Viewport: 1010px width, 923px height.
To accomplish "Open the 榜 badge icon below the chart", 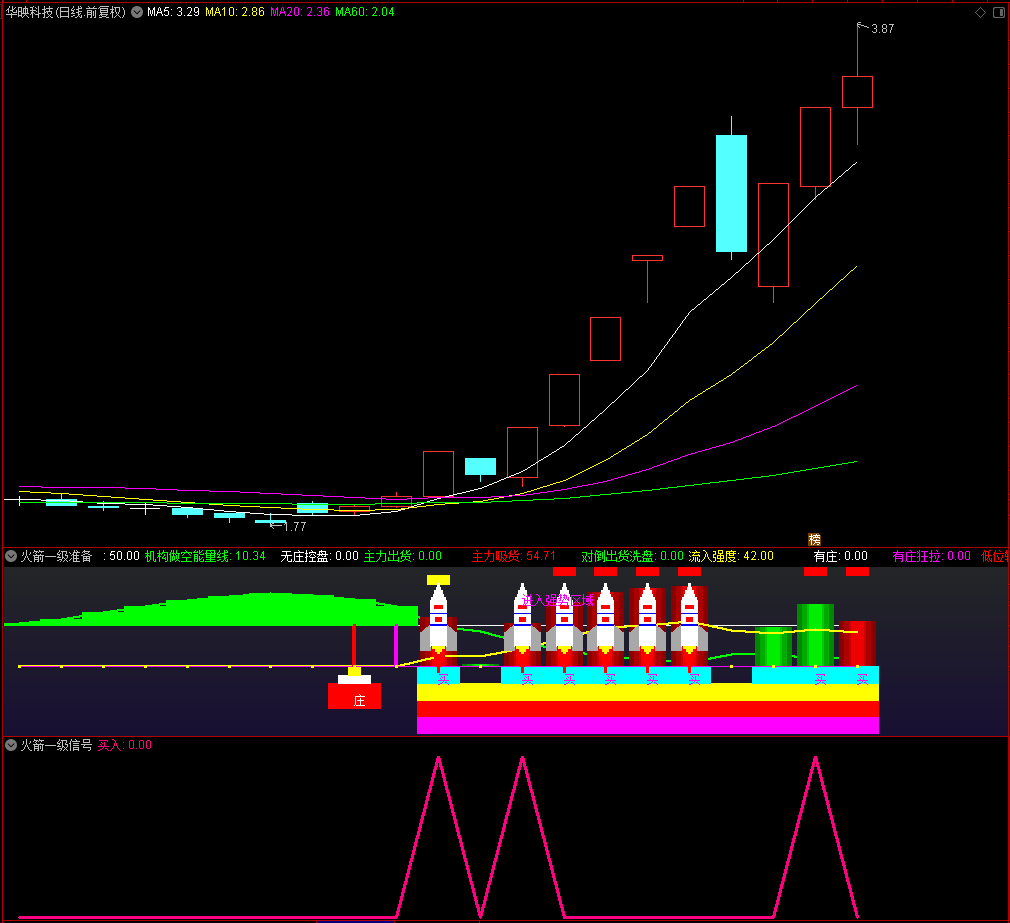I will coord(814,539).
